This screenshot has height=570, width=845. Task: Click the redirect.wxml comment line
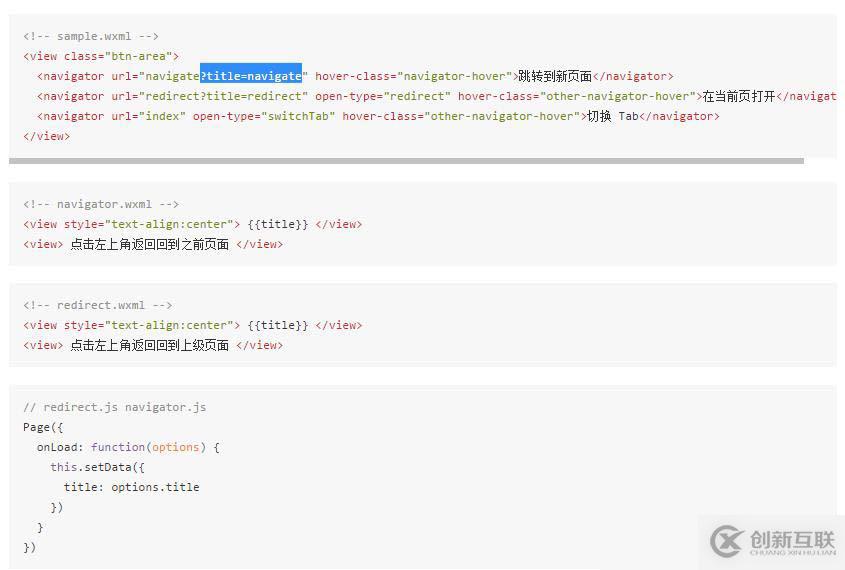[x=98, y=305]
